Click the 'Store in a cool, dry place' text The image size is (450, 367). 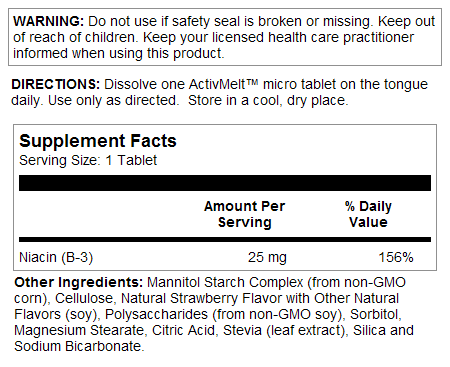[x=268, y=100]
